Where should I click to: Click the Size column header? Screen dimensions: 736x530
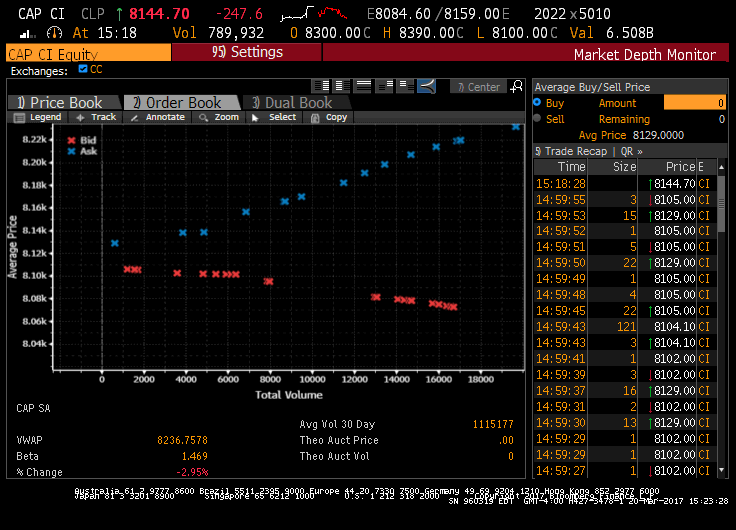(613, 167)
